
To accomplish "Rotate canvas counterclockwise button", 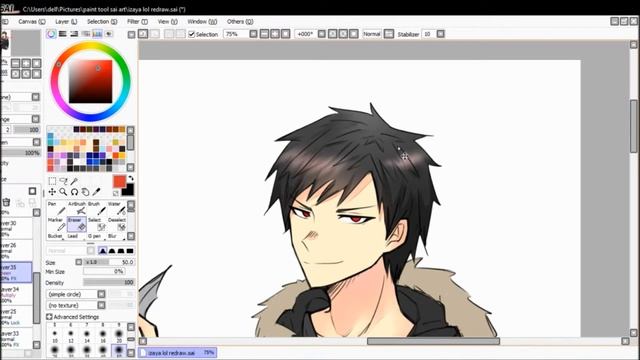I will click(333, 34).
